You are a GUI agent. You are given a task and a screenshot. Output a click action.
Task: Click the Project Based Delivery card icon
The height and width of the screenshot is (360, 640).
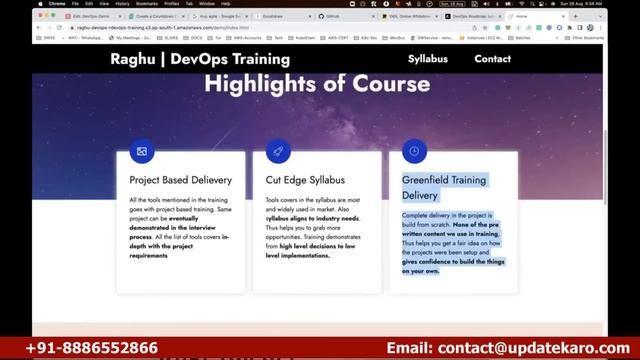pyautogui.click(x=142, y=151)
